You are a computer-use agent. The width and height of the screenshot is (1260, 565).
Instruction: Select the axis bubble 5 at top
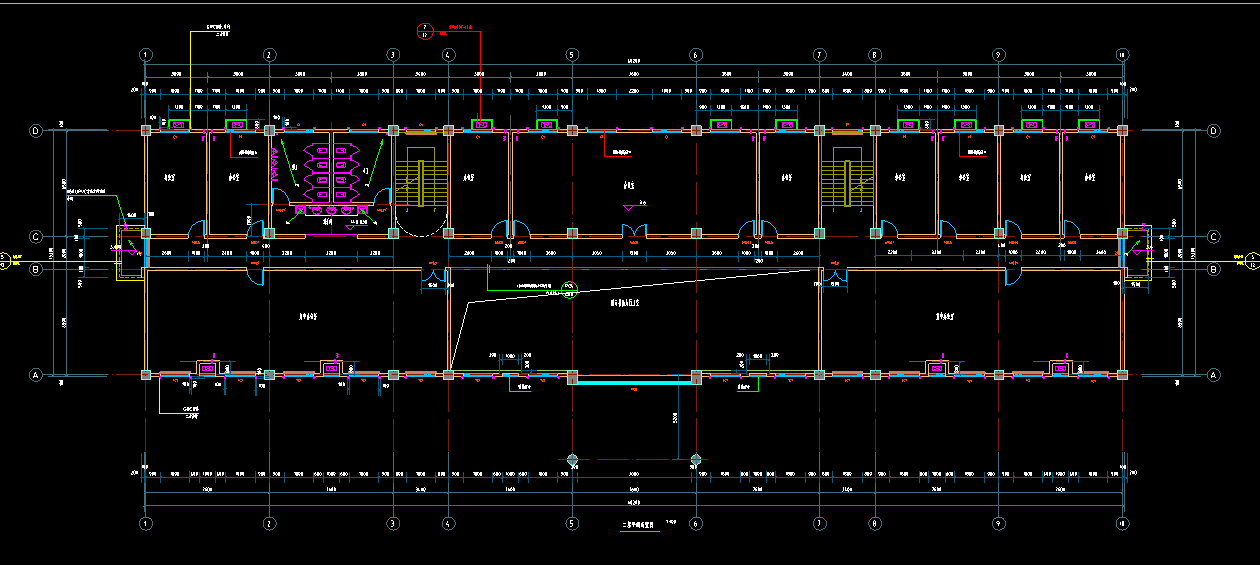click(x=571, y=54)
